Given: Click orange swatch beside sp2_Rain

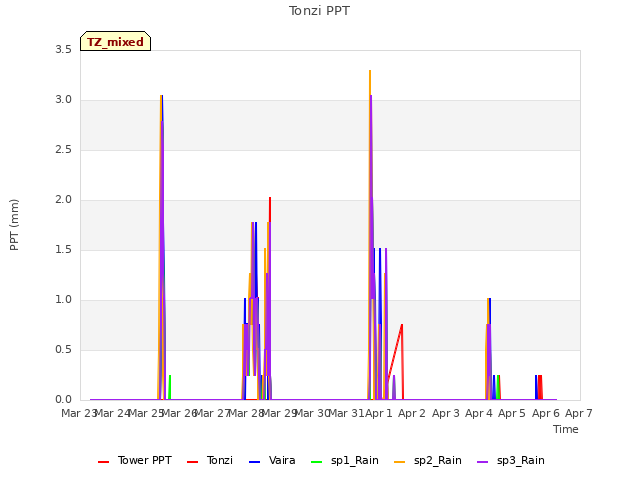Looking at the screenshot, I should tap(400, 462).
